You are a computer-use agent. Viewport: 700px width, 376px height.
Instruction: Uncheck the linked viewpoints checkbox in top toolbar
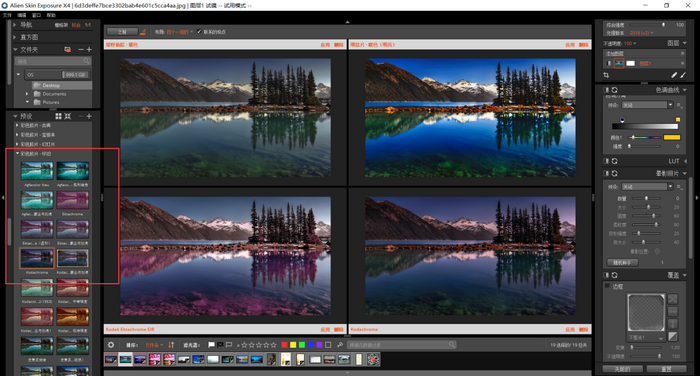pos(199,32)
